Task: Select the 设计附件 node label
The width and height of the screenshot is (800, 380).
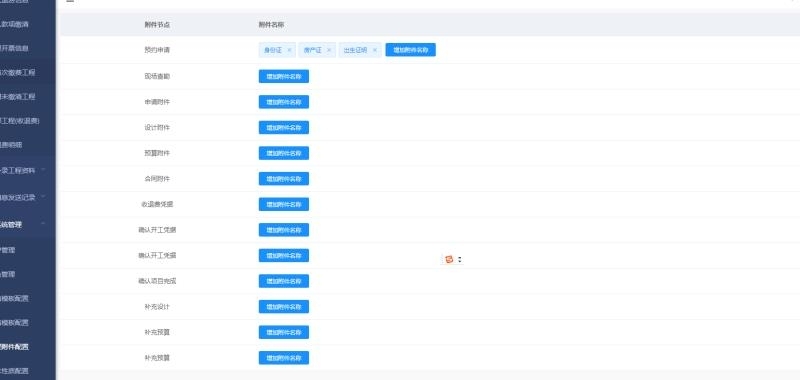Action: coord(157,128)
